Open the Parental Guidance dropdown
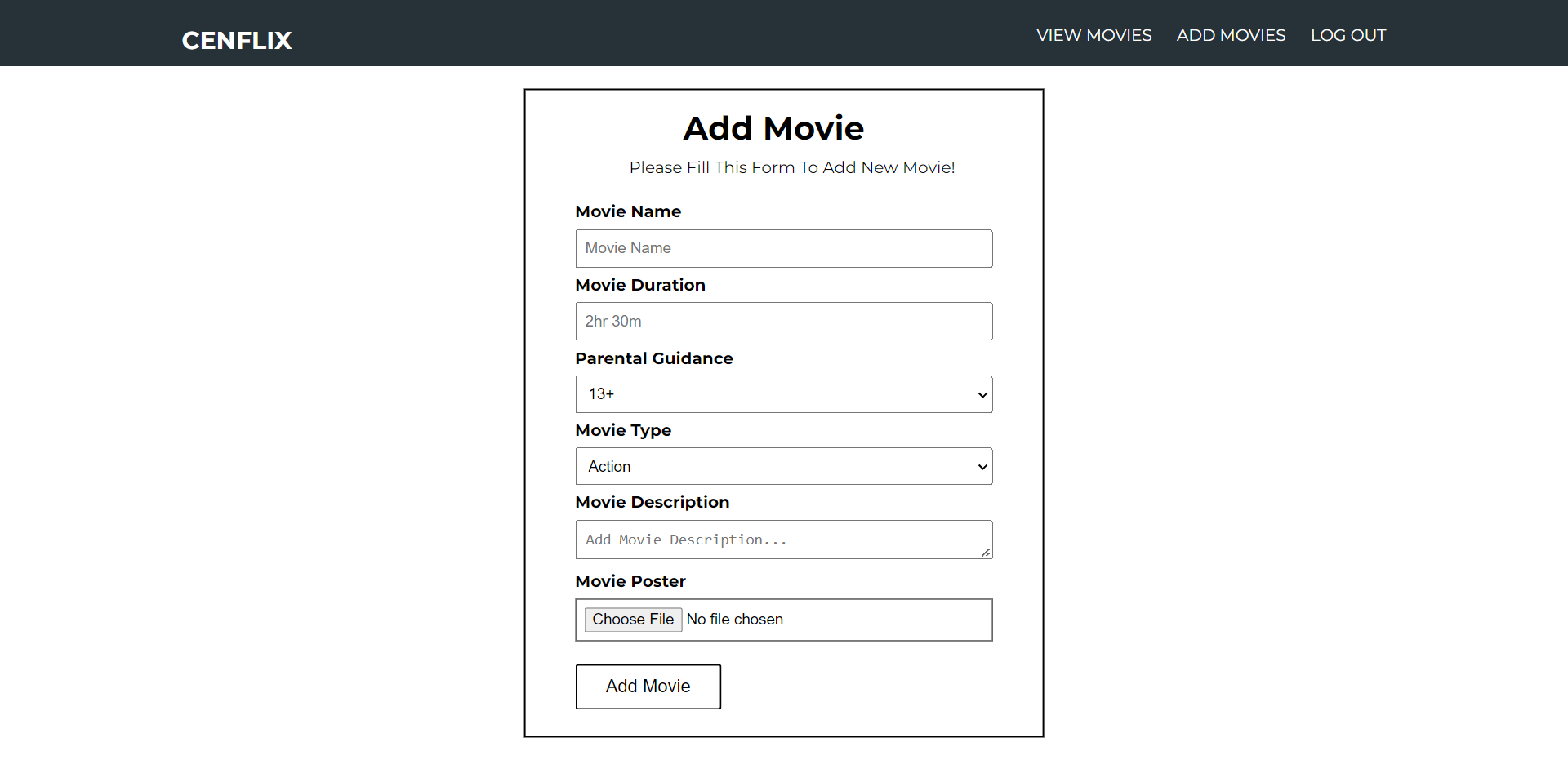 pyautogui.click(x=783, y=394)
